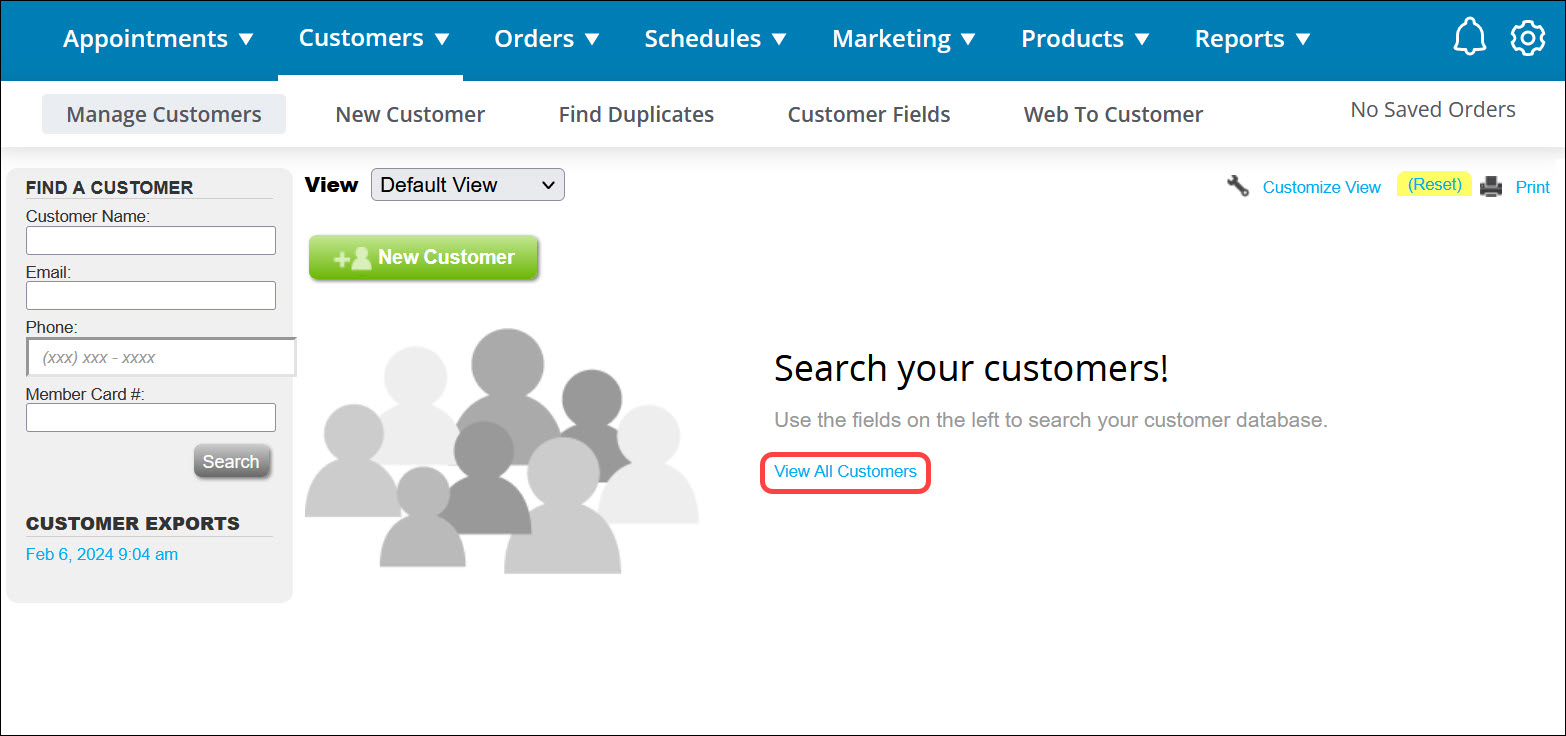Expand the Orders dropdown menu
The image size is (1566, 736).
[x=546, y=38]
